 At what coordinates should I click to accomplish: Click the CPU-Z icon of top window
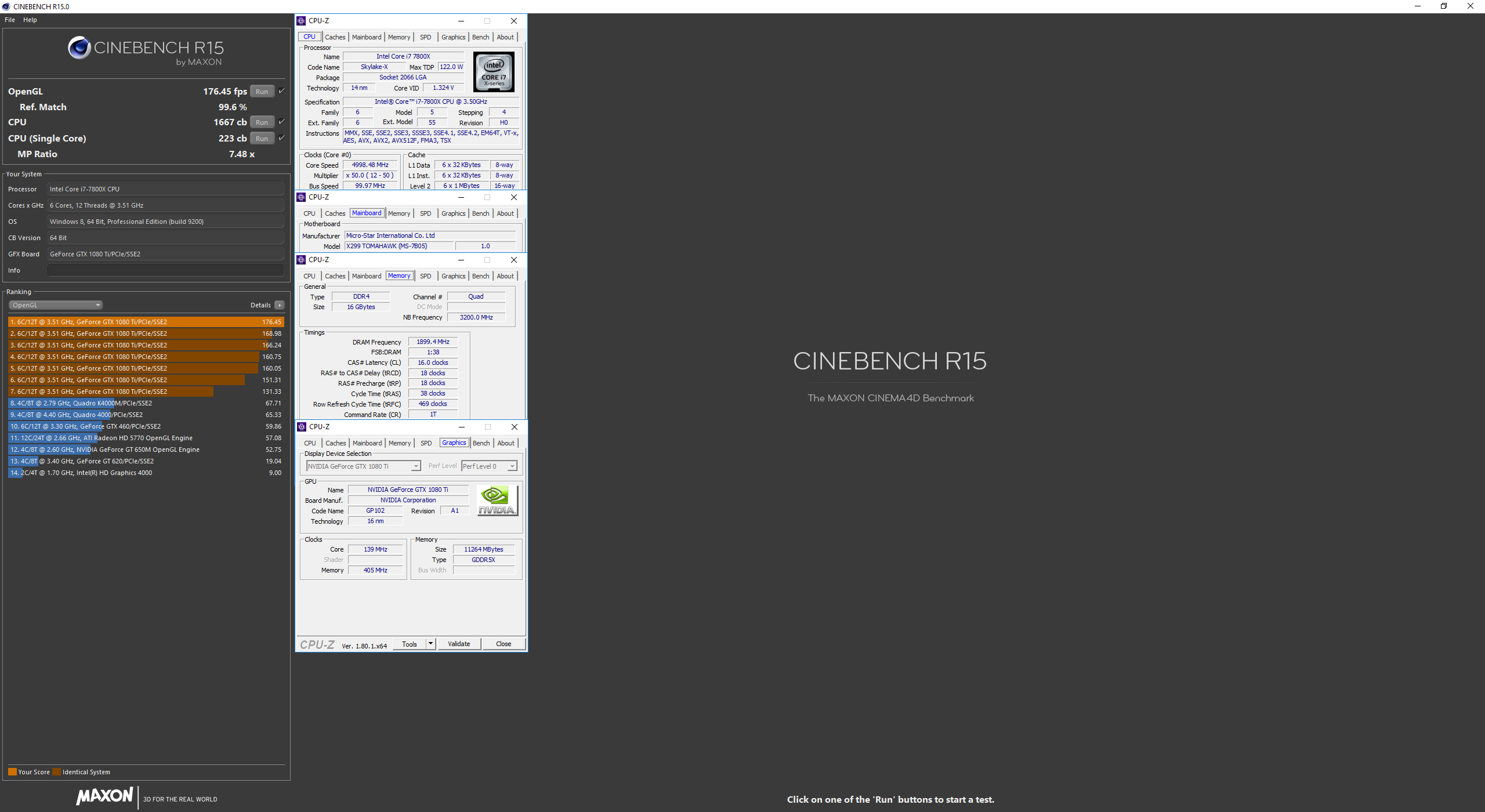pyautogui.click(x=301, y=21)
